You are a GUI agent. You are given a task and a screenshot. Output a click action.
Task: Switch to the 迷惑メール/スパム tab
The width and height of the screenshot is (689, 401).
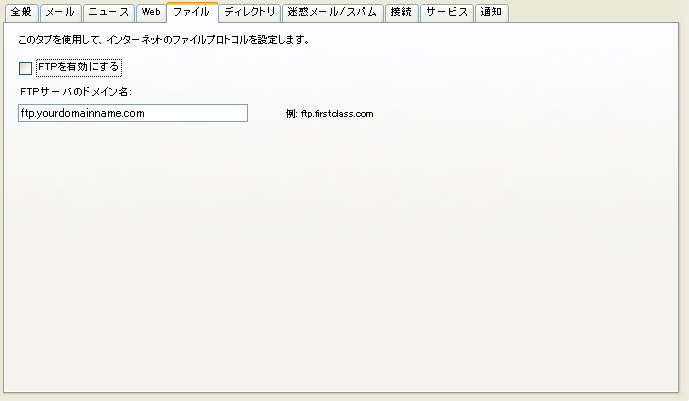point(331,13)
